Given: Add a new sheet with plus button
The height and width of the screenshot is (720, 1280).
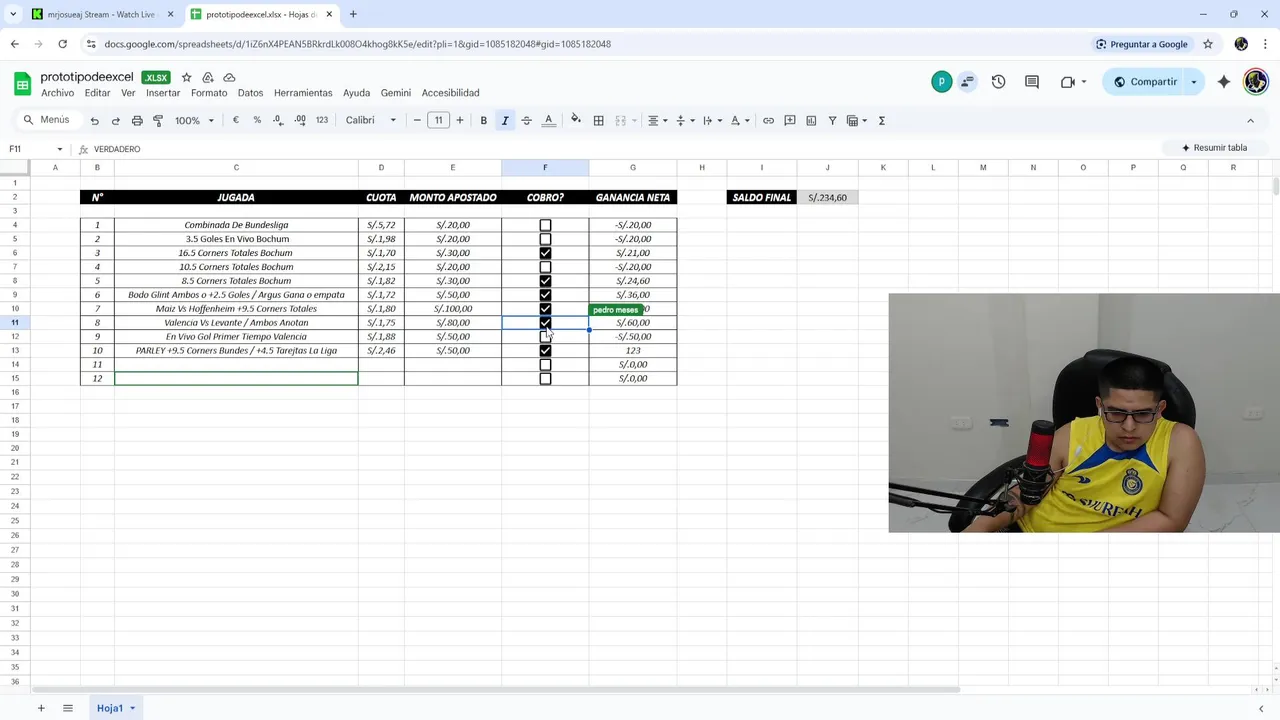Looking at the screenshot, I should [x=41, y=708].
